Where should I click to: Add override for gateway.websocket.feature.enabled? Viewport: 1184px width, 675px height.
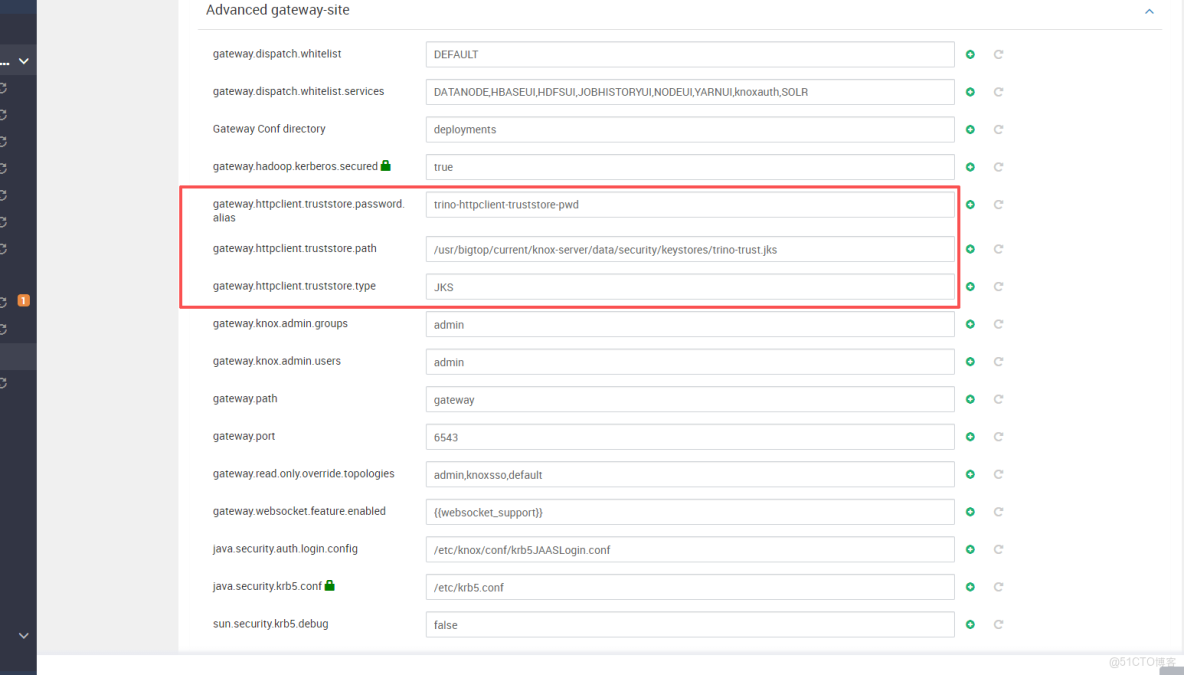pos(969,511)
